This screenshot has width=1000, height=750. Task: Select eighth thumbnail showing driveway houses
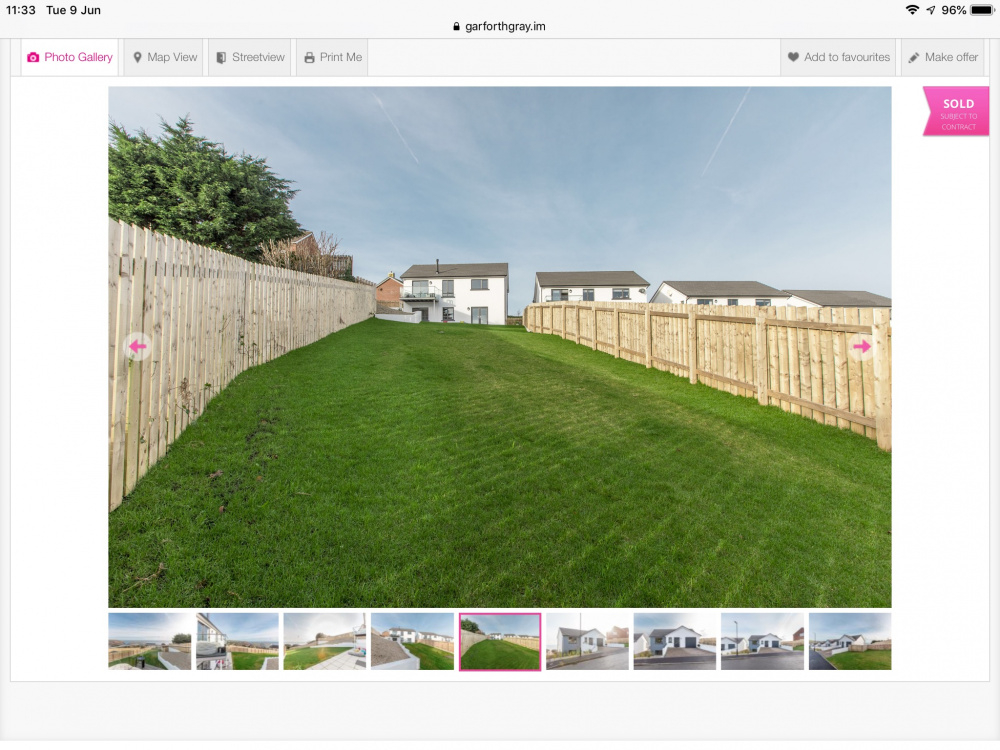(762, 642)
